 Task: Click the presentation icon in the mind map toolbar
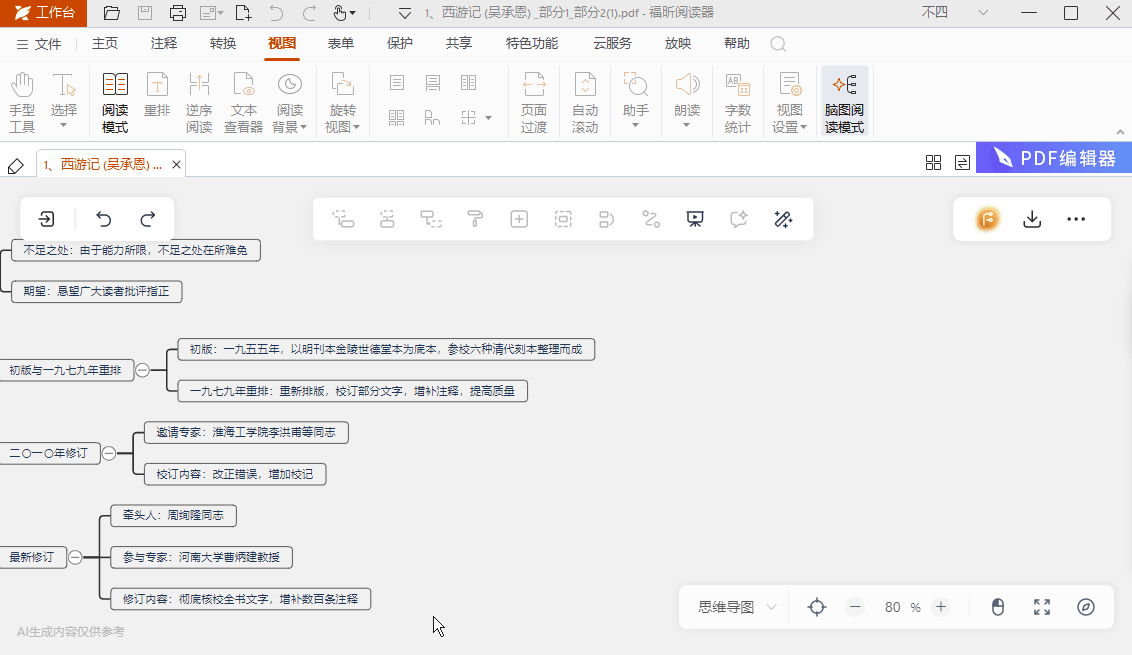(x=694, y=219)
